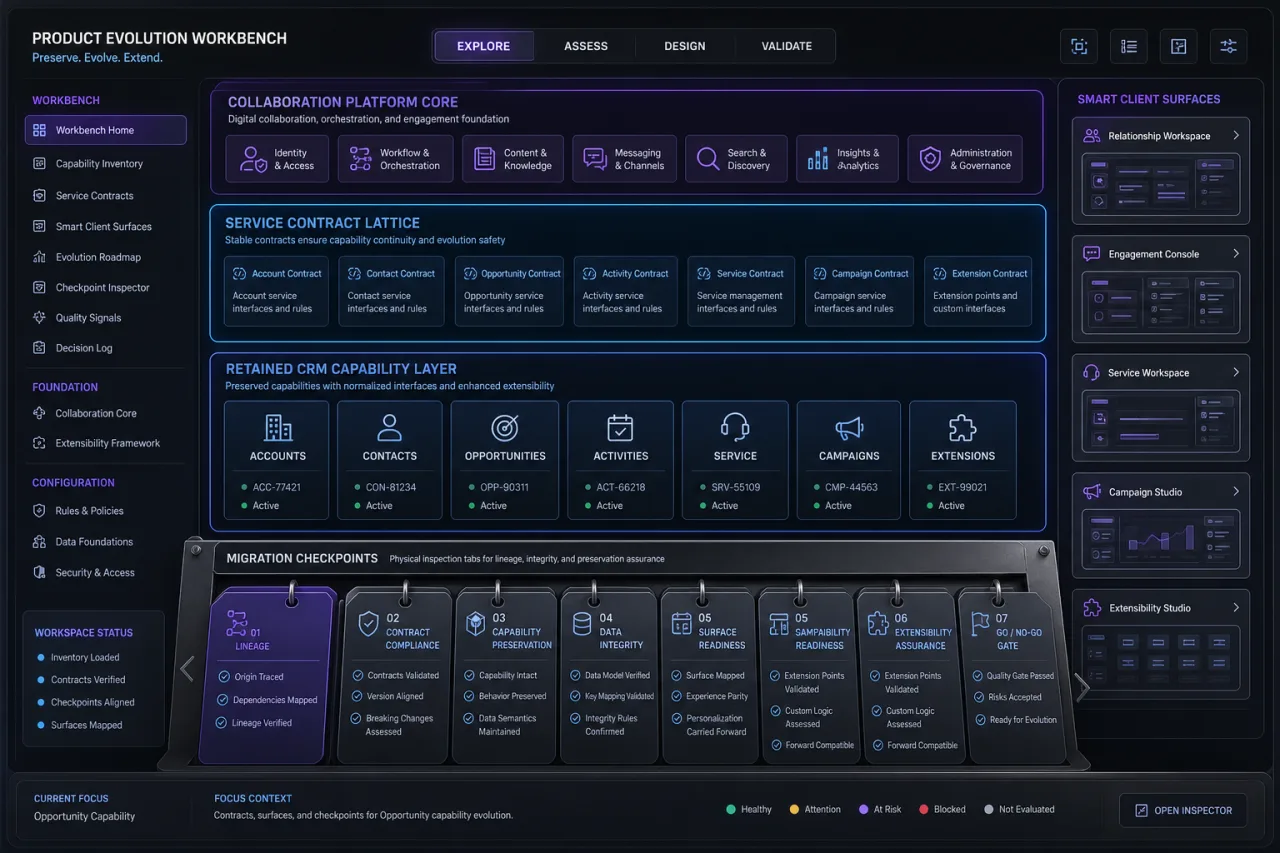Select the 01 Lineage checkpoint tab
Viewport: 1280px width, 853px height.
(266, 675)
